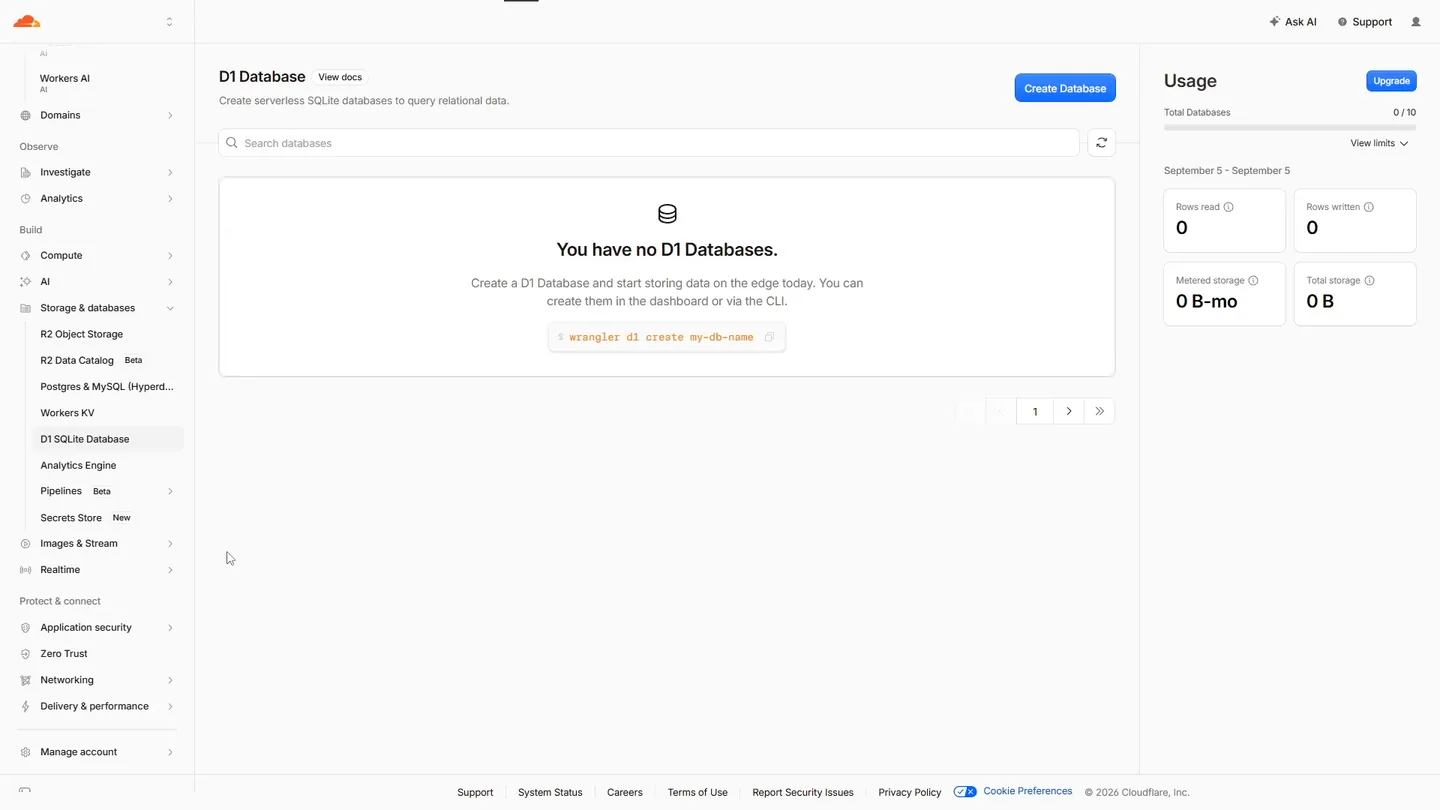1440x810 pixels.
Task: Select D1 SQLite Database item
Action: pyautogui.click(x=108, y=439)
